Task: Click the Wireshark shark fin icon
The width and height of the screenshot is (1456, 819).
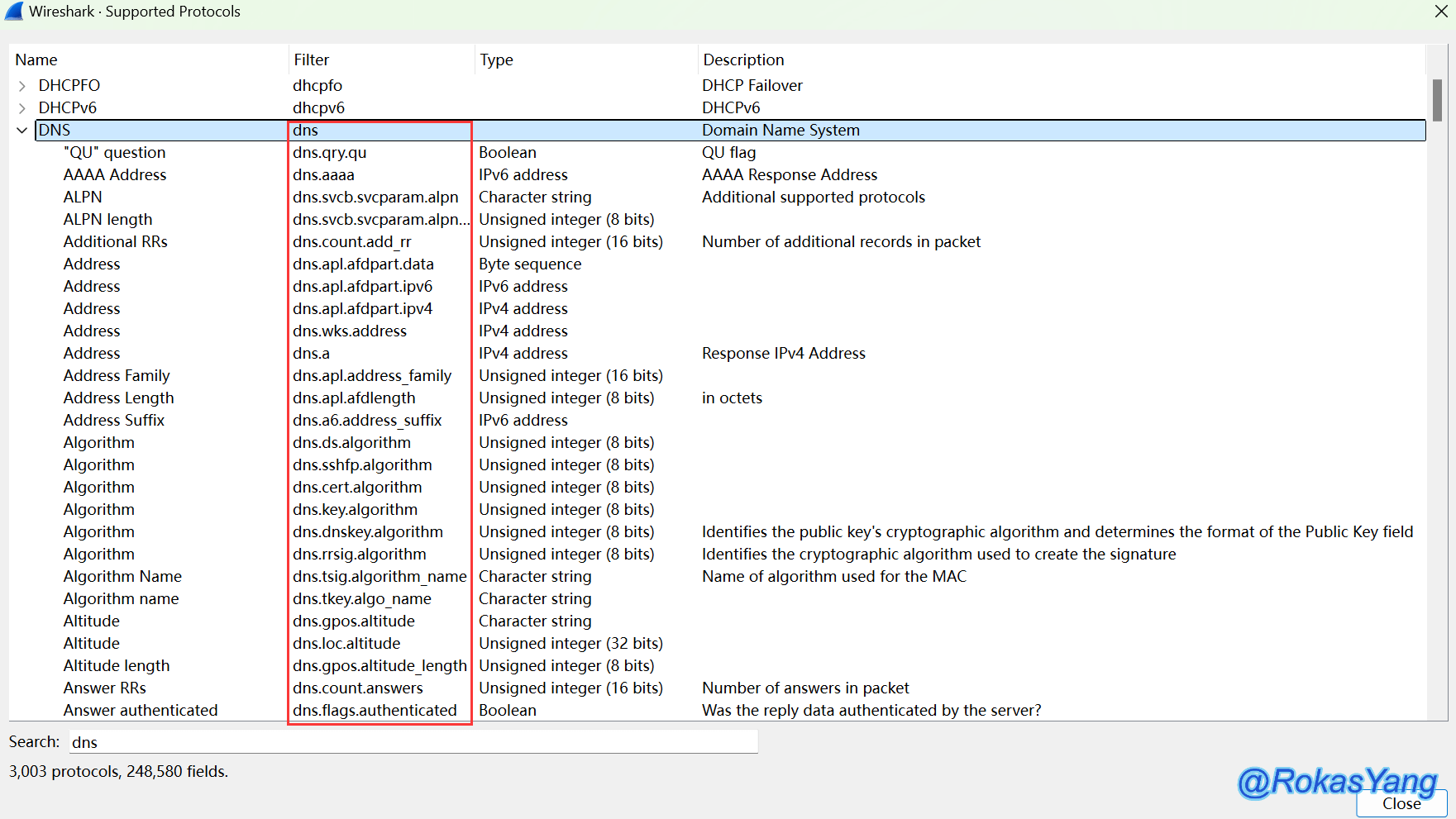Action: pos(13,11)
